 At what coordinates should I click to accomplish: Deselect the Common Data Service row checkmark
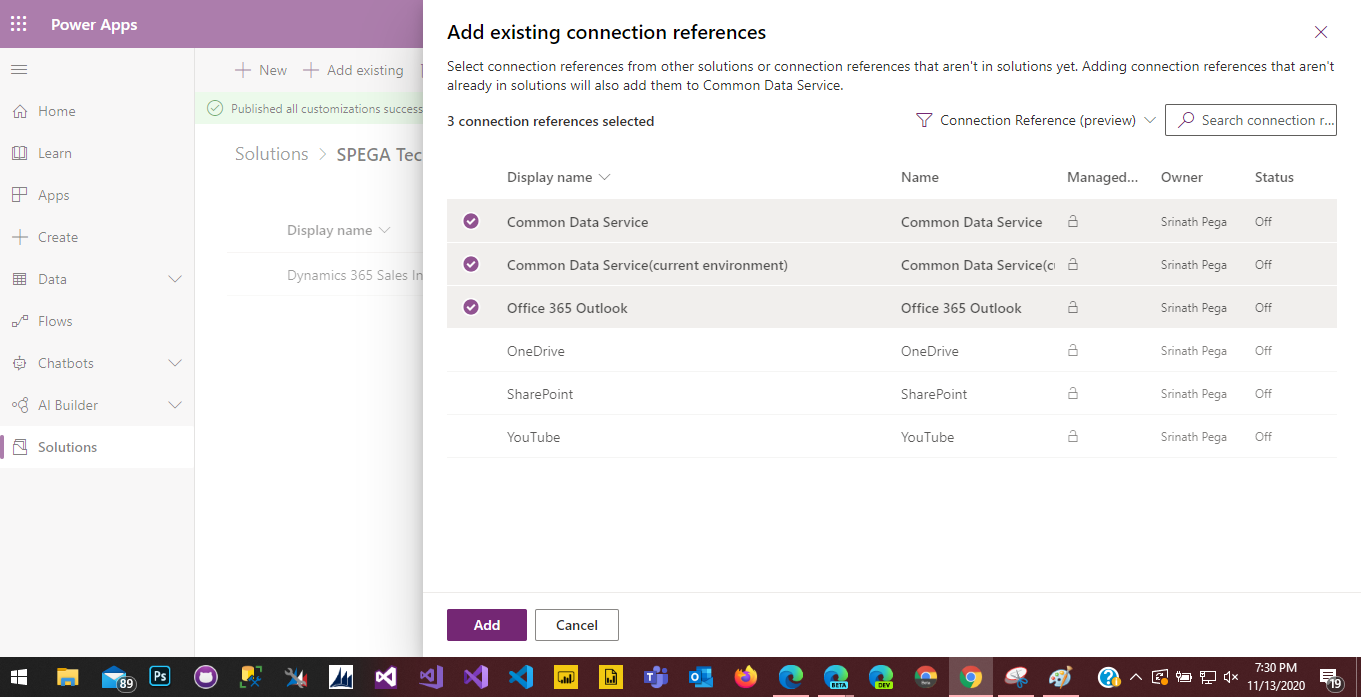(x=471, y=221)
